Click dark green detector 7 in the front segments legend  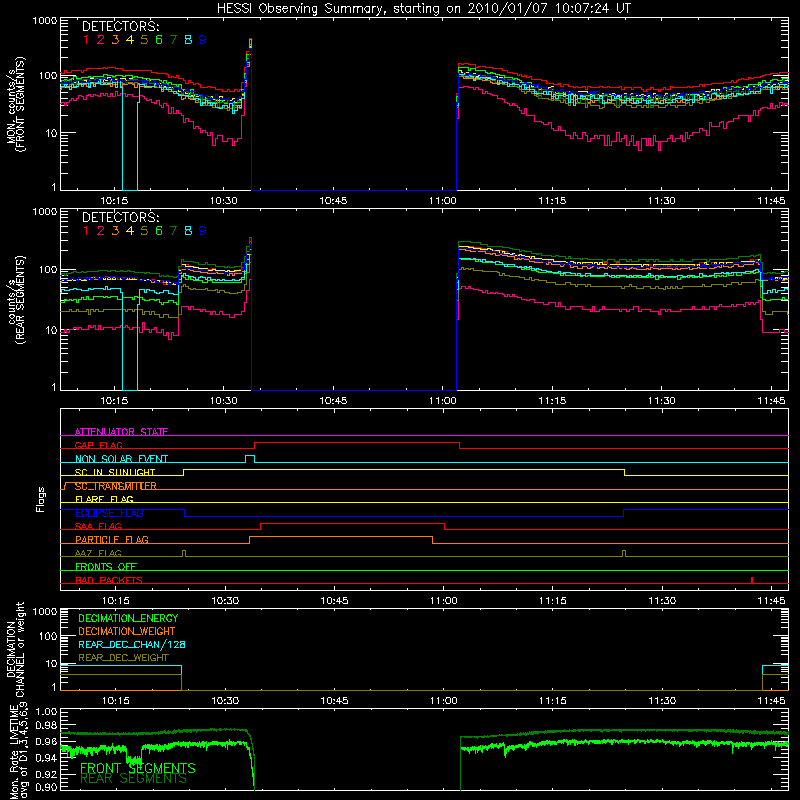173,40
